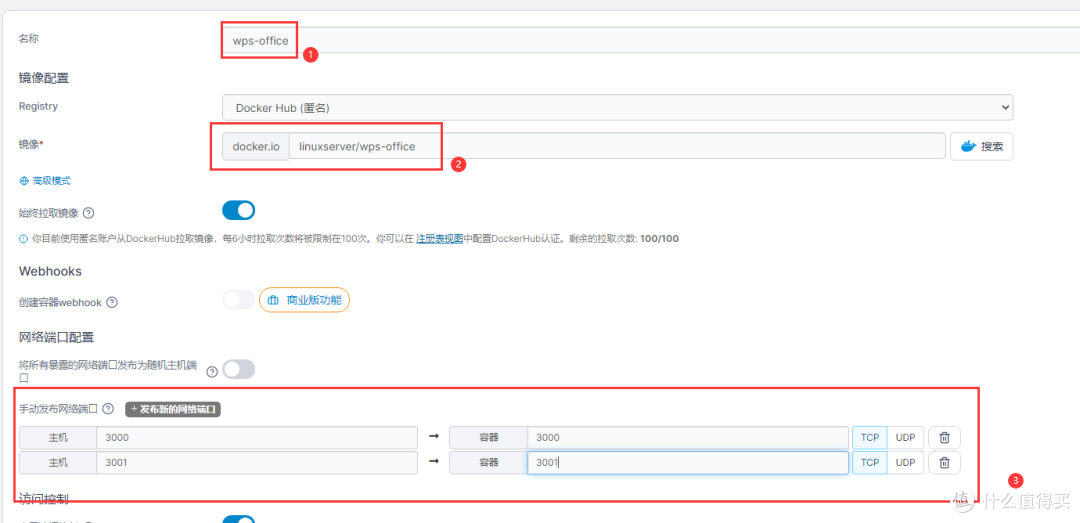Click help icon next to 始终拉取镜像
This screenshot has height=523, width=1080.
click(x=88, y=213)
